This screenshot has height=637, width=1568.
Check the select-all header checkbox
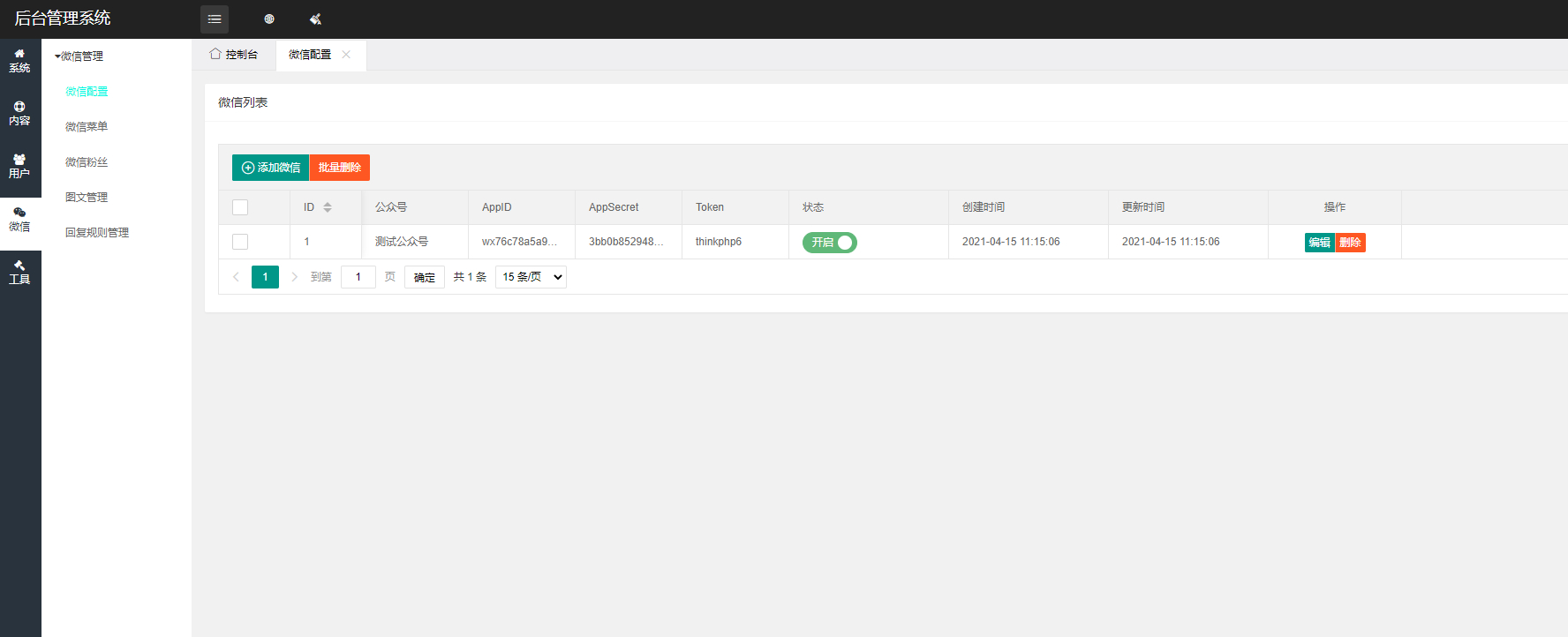pyautogui.click(x=240, y=207)
